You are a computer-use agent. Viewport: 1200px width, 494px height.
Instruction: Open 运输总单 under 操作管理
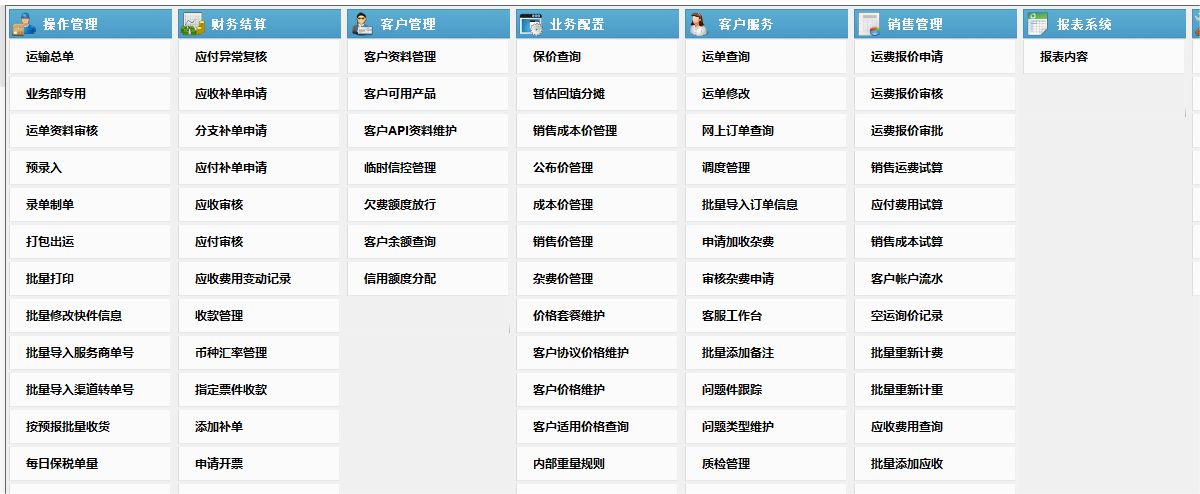point(50,57)
